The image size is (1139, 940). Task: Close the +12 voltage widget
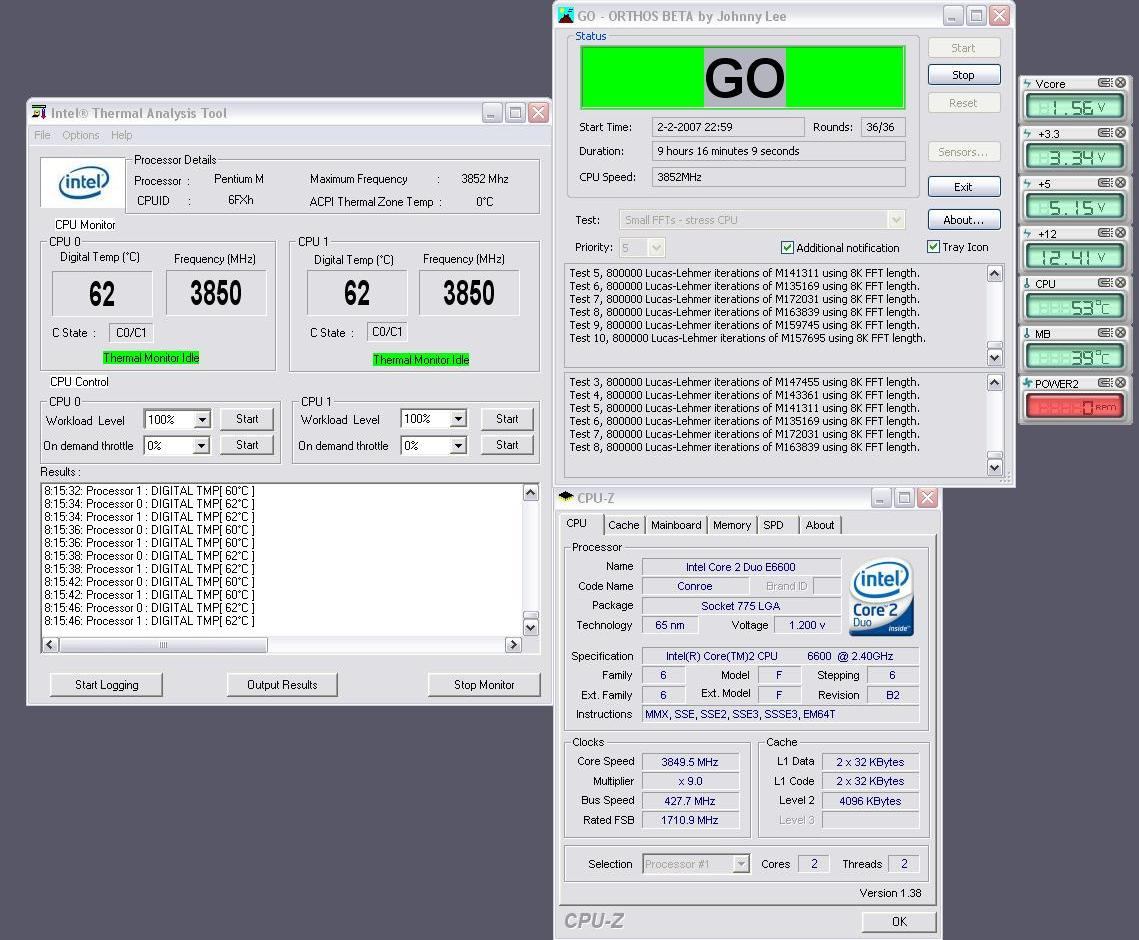pos(1121,233)
